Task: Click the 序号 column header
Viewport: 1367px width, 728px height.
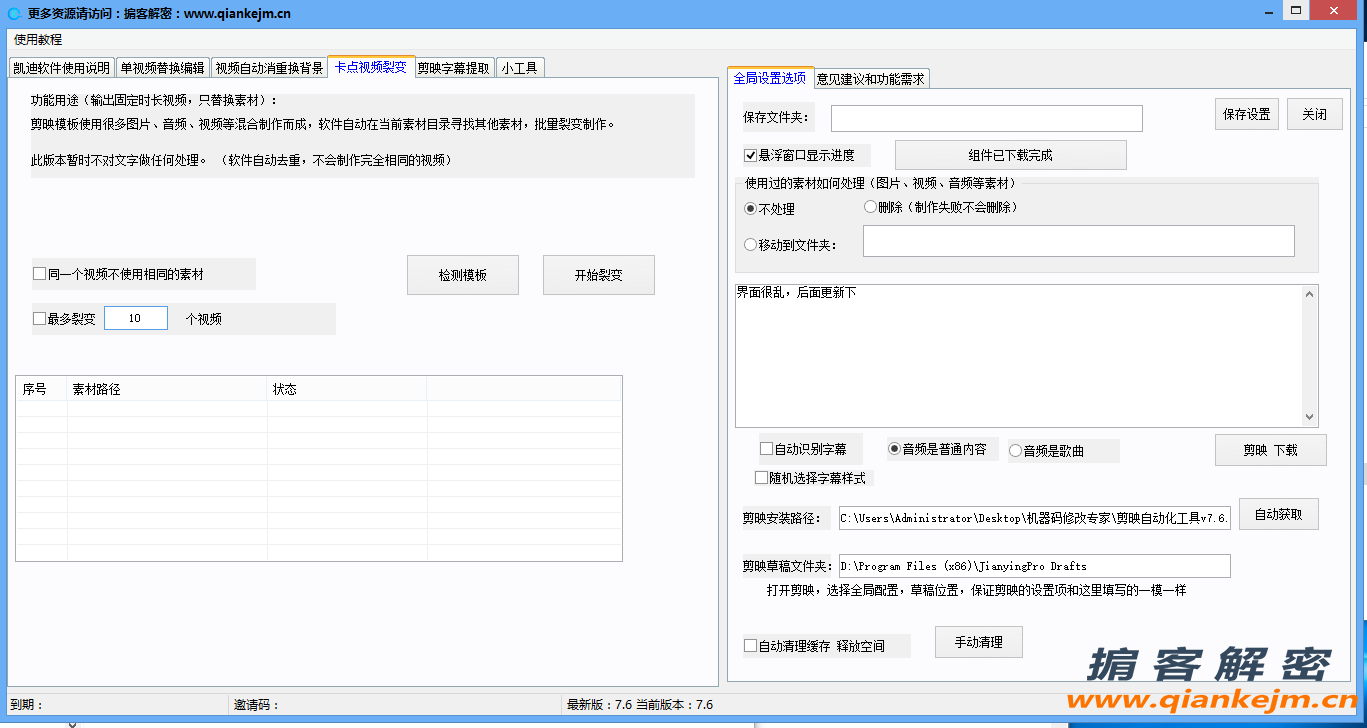Action: click(42, 389)
